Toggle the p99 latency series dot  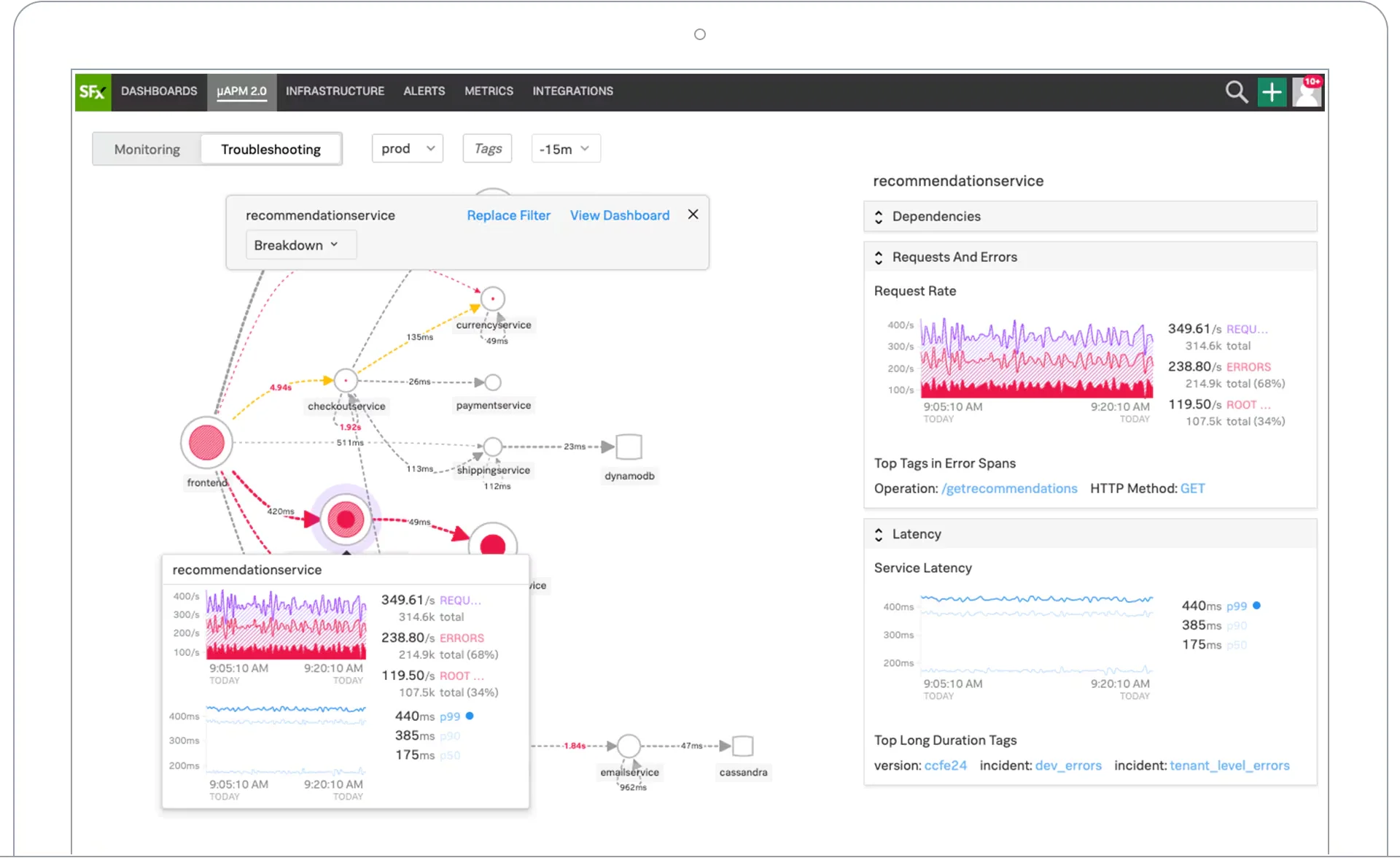1256,606
